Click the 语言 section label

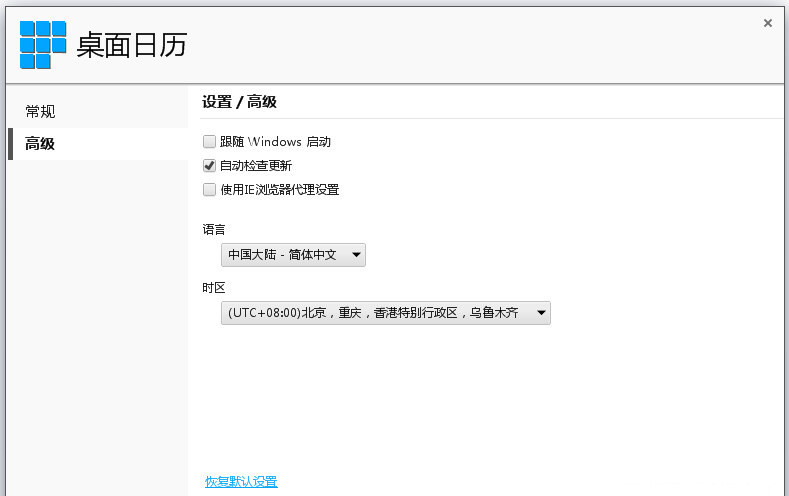pos(214,230)
